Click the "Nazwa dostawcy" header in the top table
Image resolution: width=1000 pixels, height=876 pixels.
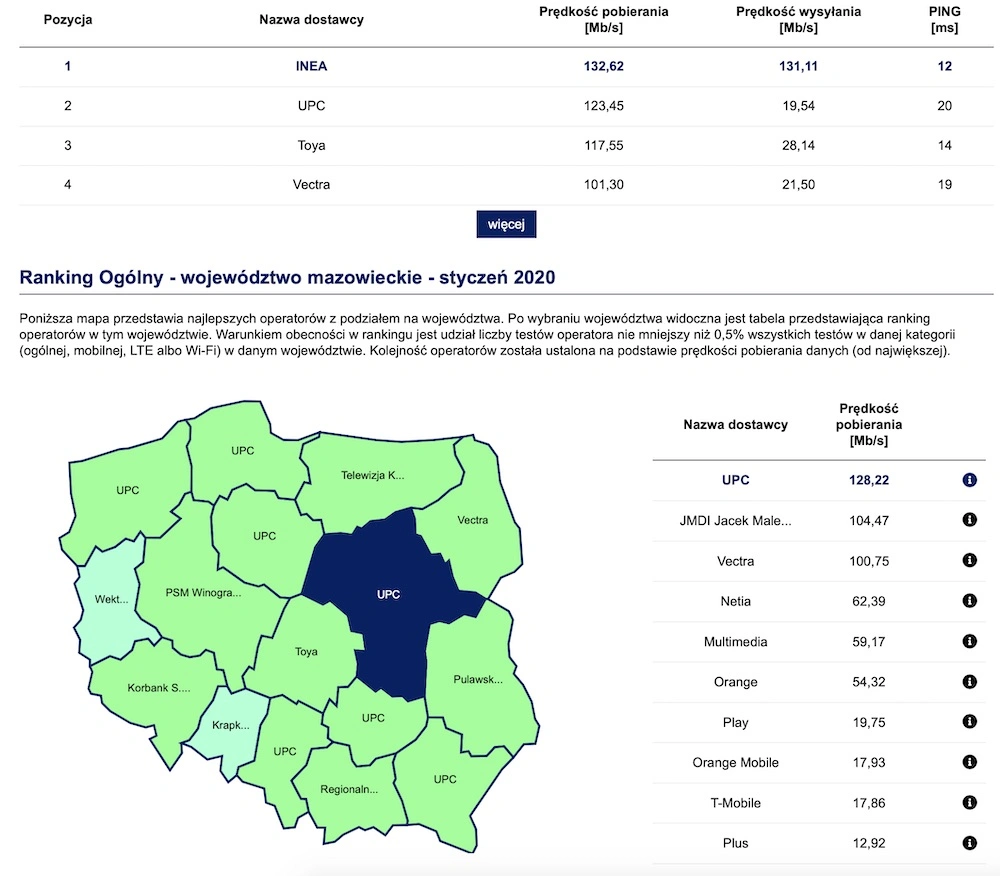coord(311,20)
